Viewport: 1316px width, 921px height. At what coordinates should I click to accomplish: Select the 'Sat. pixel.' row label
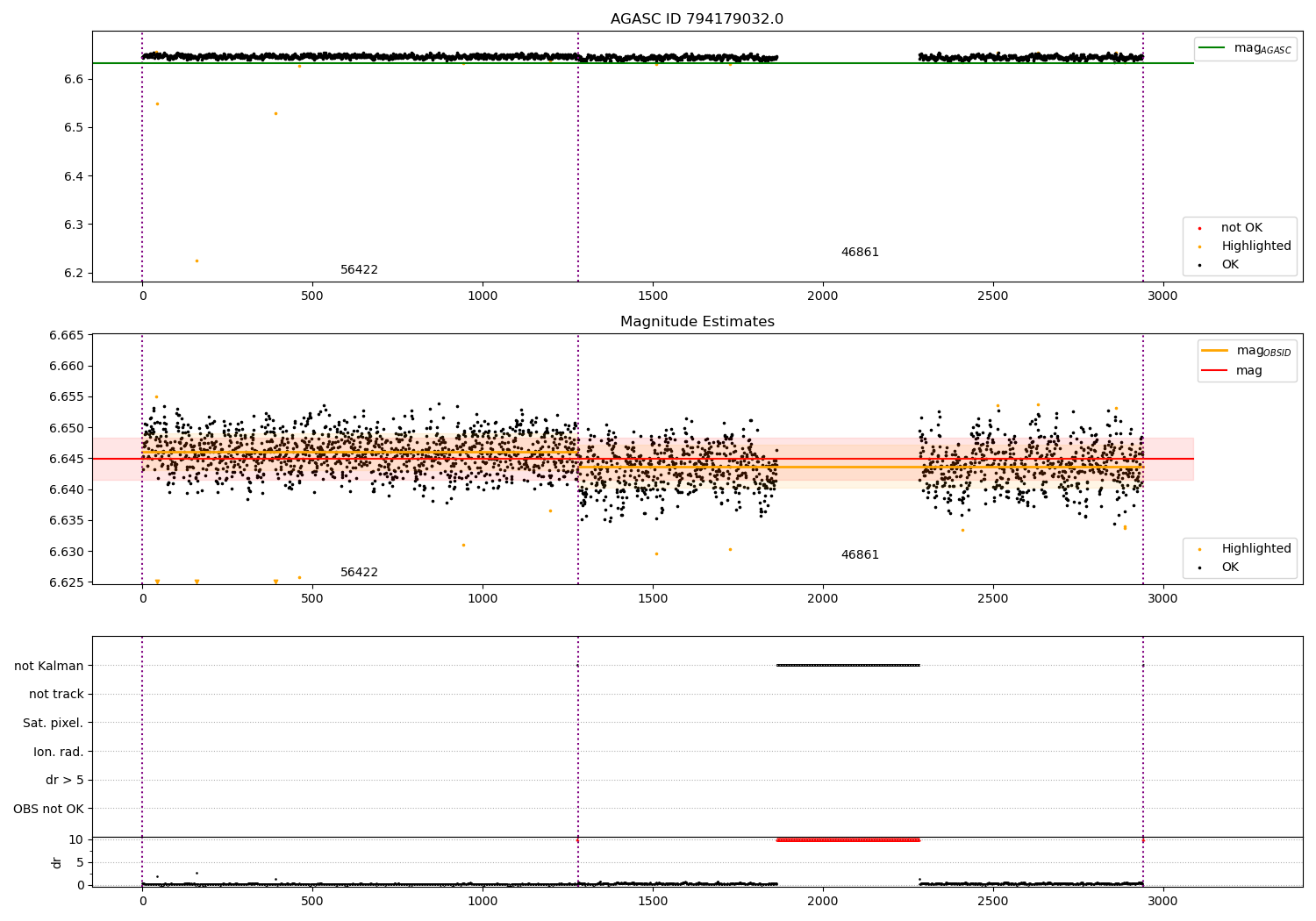click(x=54, y=724)
